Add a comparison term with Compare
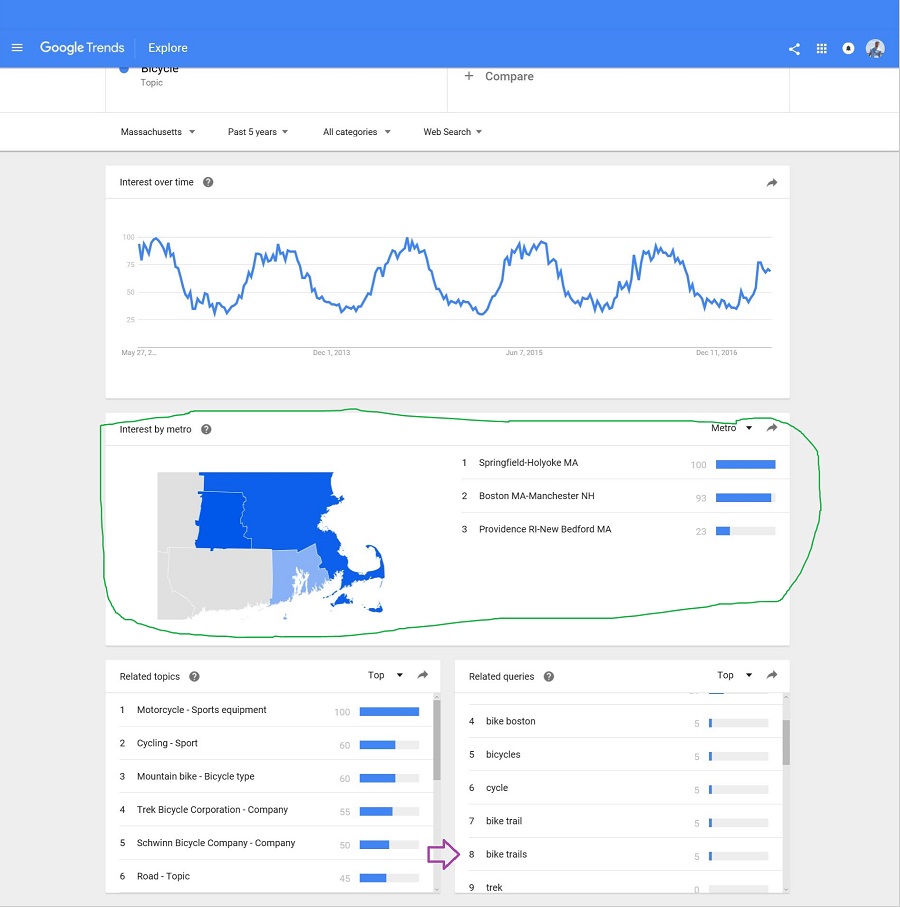Image resolution: width=900 pixels, height=907 pixels. tap(509, 76)
